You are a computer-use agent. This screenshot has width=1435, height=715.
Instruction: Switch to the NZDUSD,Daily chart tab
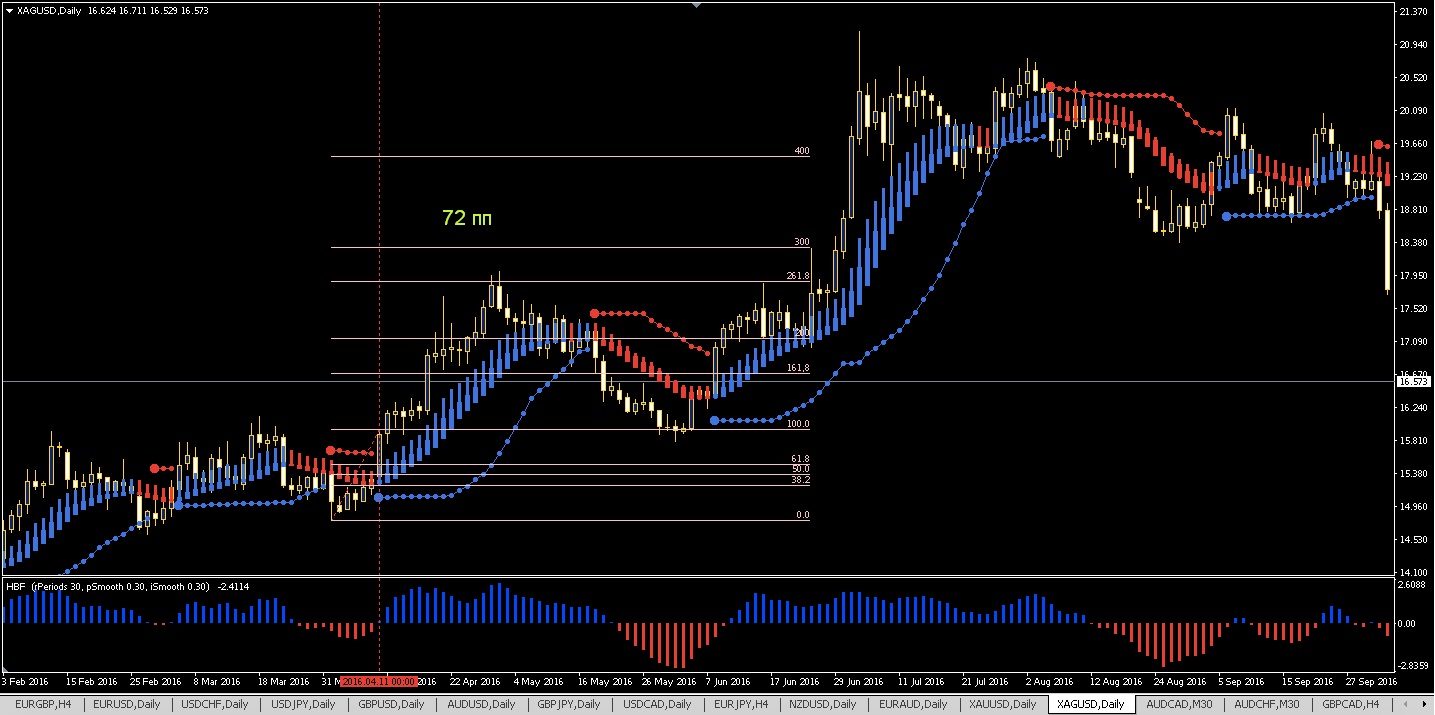pos(824,705)
